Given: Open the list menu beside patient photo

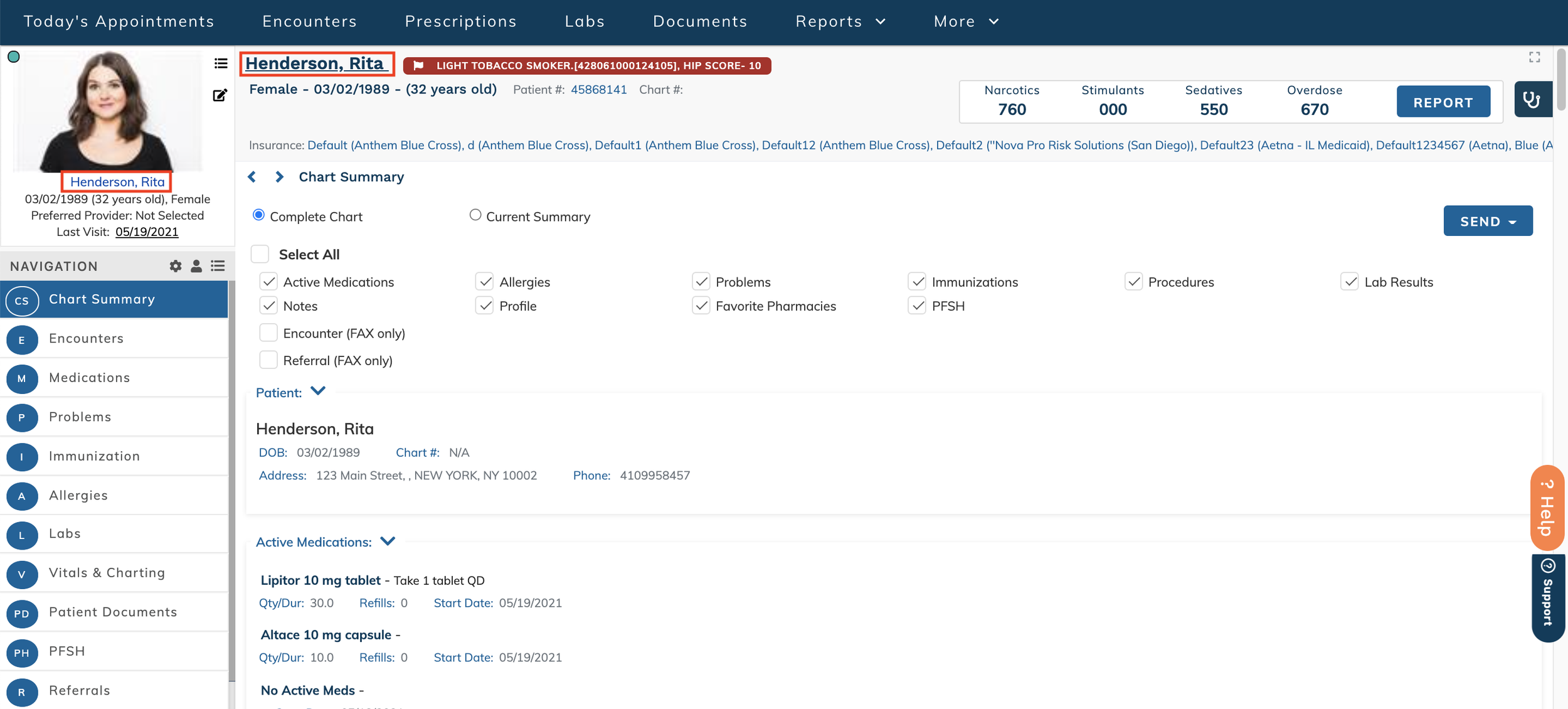Looking at the screenshot, I should (x=221, y=63).
